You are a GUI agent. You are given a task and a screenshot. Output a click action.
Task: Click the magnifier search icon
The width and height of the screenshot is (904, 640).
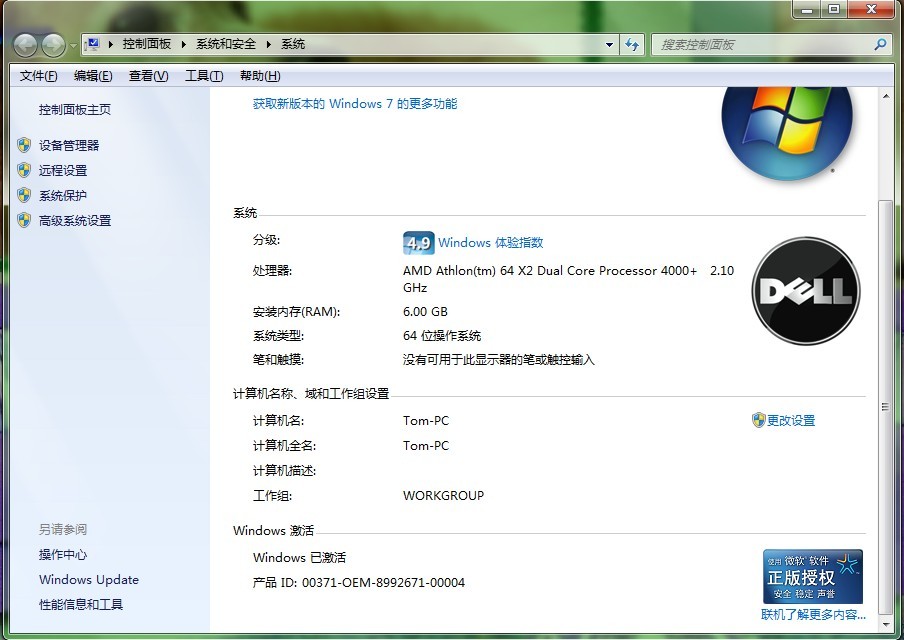(880, 44)
